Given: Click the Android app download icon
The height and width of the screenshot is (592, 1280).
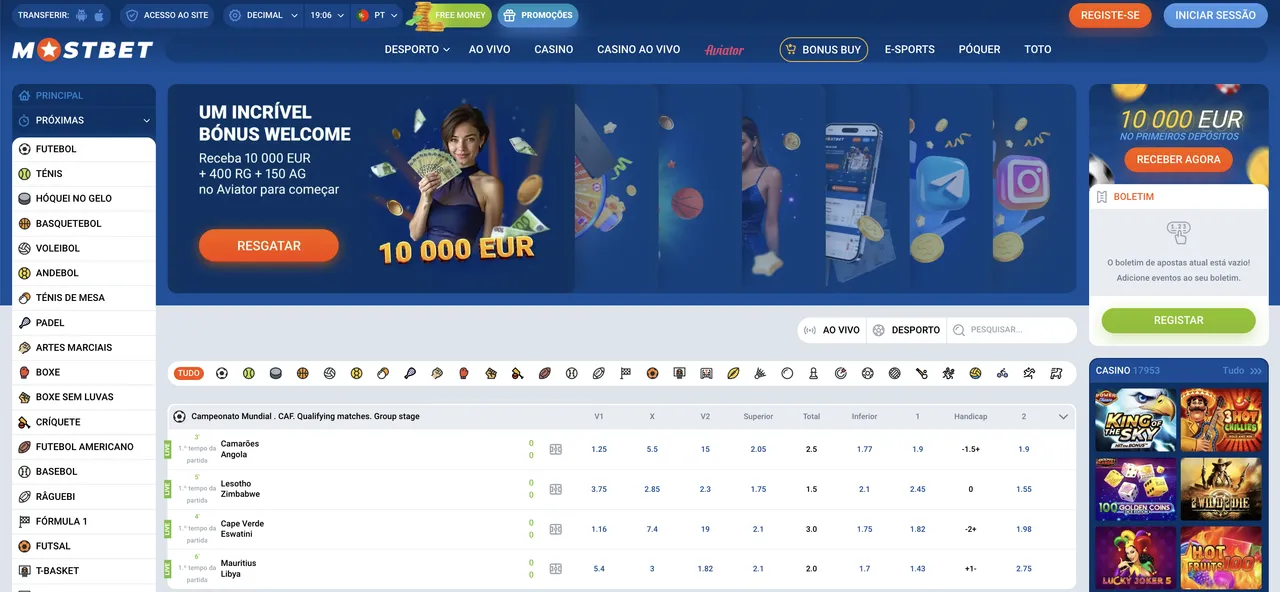Looking at the screenshot, I should click(79, 15).
